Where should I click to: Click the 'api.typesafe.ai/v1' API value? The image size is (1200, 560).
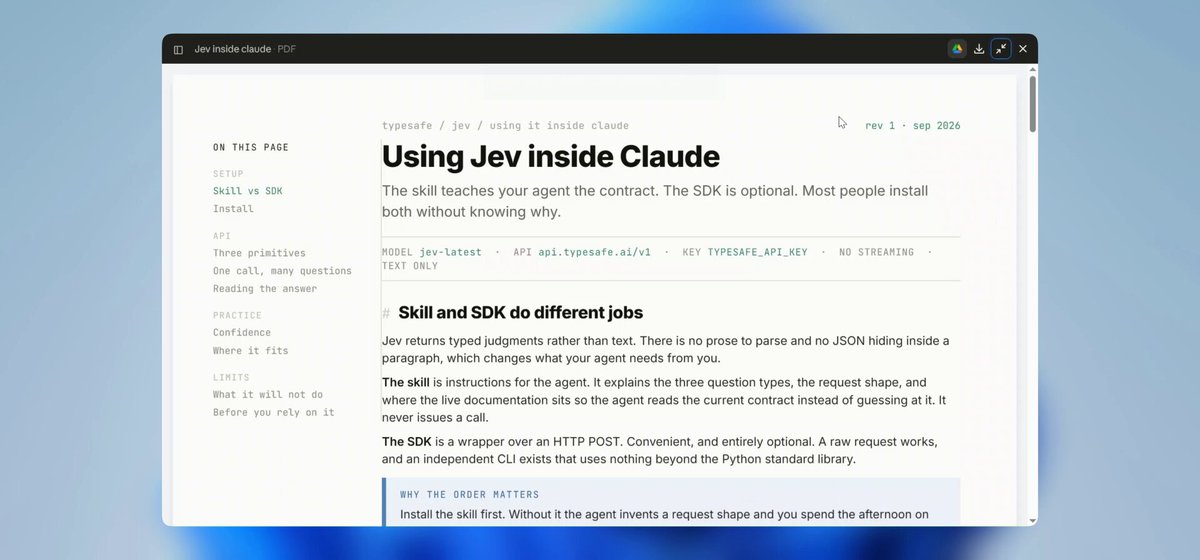coord(594,252)
